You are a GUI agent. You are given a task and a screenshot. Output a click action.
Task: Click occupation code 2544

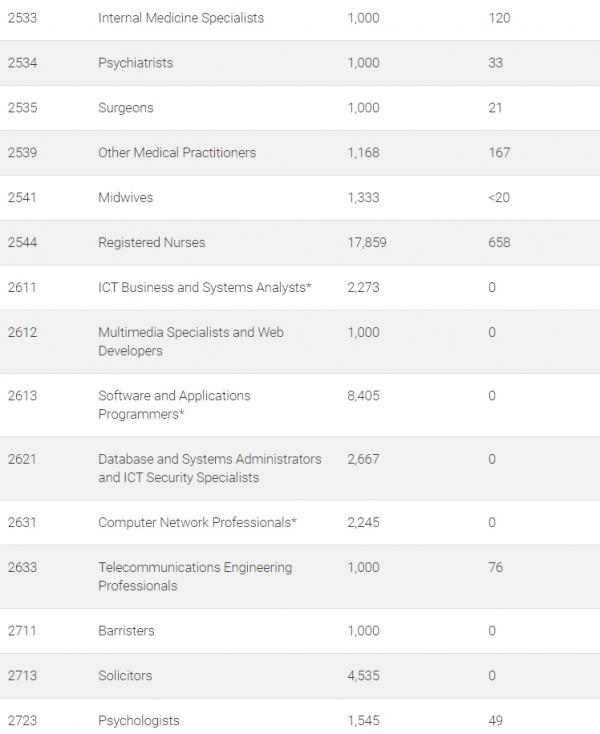(21, 243)
